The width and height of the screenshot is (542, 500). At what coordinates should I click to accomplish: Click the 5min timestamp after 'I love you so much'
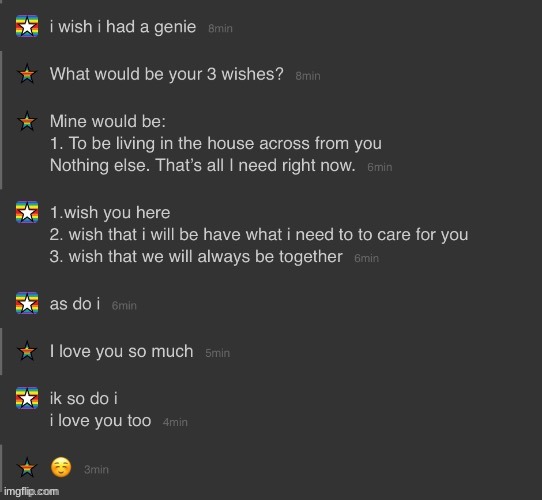point(217,353)
